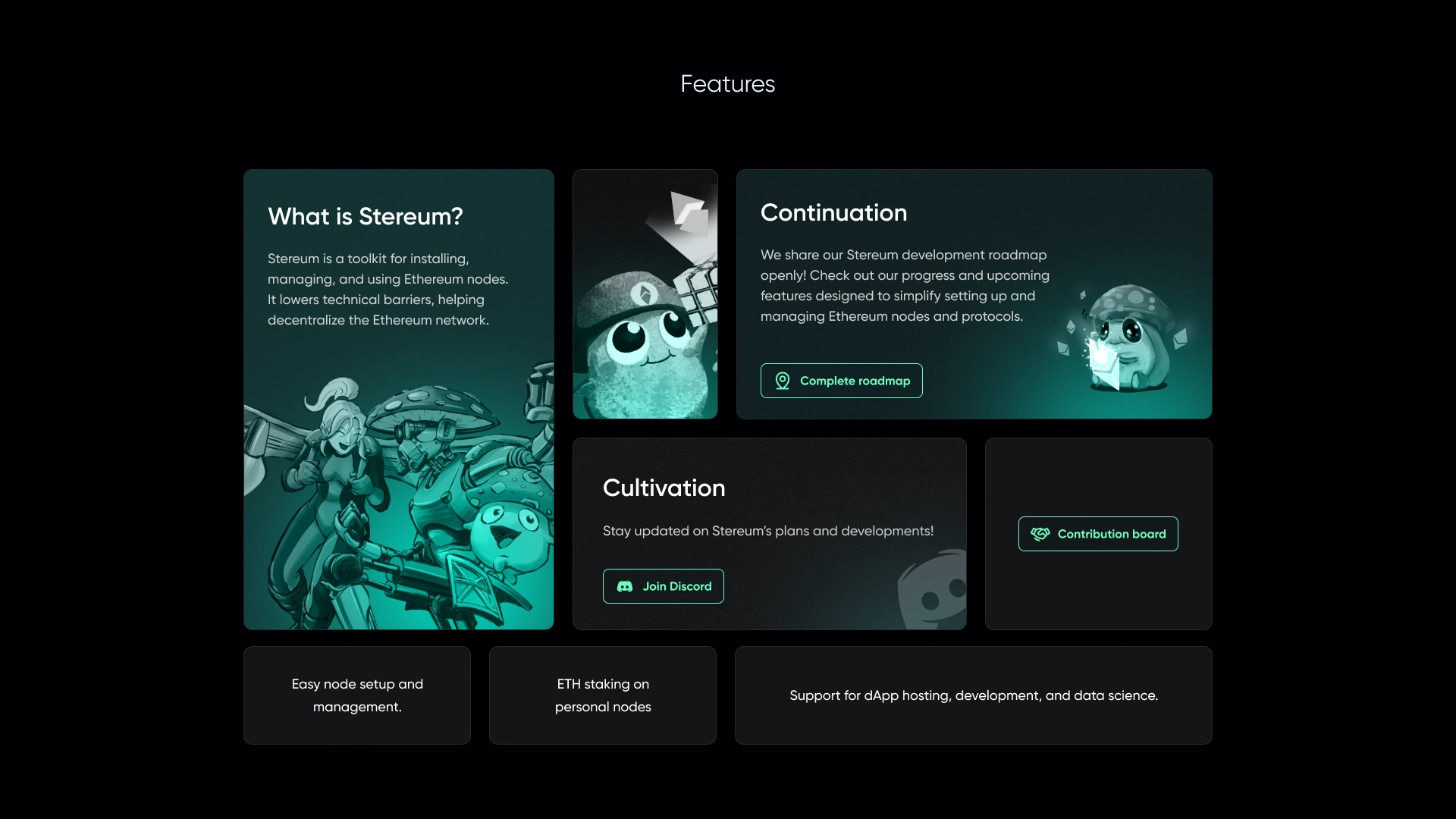Click the Stereum toolkit description paragraph
Image resolution: width=1456 pixels, height=819 pixels.
388,289
